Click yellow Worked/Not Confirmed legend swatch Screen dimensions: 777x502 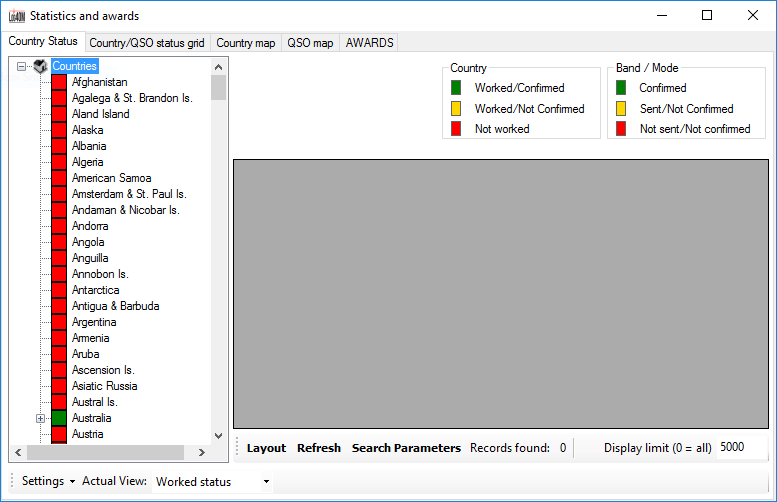456,109
